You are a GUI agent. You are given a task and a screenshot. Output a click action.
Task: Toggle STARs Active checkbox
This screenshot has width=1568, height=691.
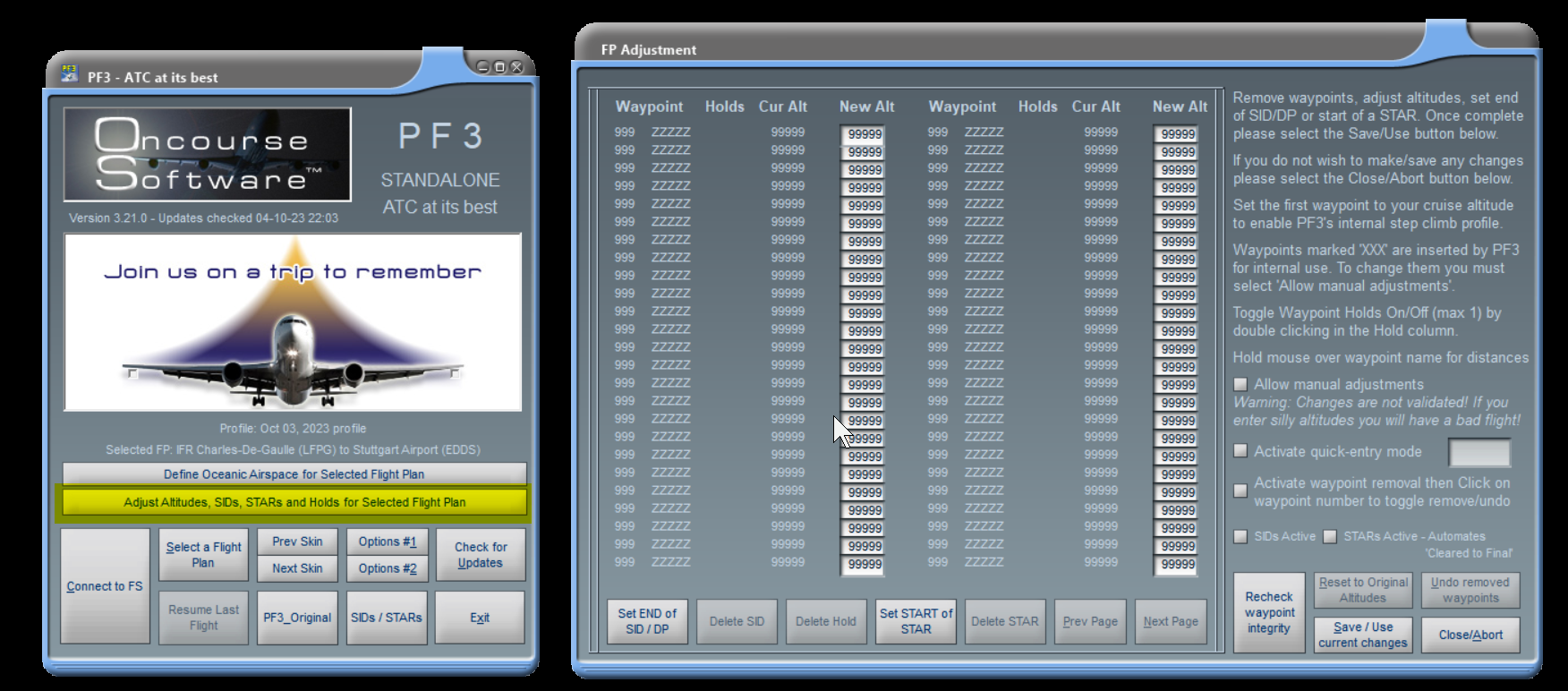[1330, 536]
